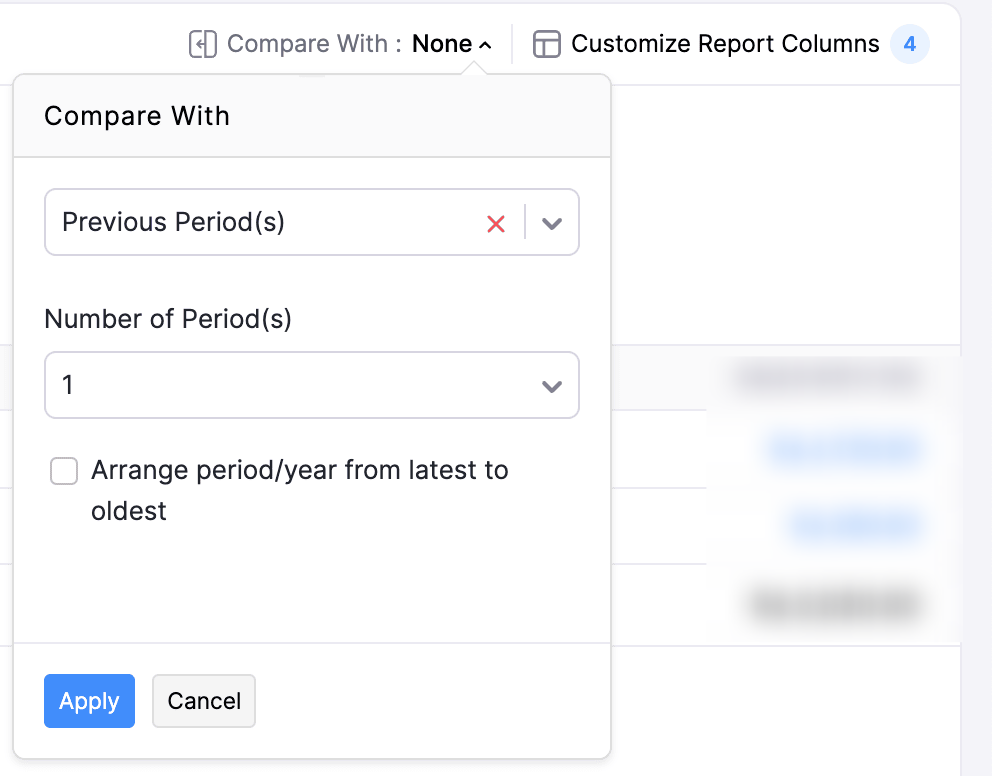Screen dimensions: 992x776
Task: Open the second blurred blue link in report
Action: pyautogui.click(x=855, y=525)
